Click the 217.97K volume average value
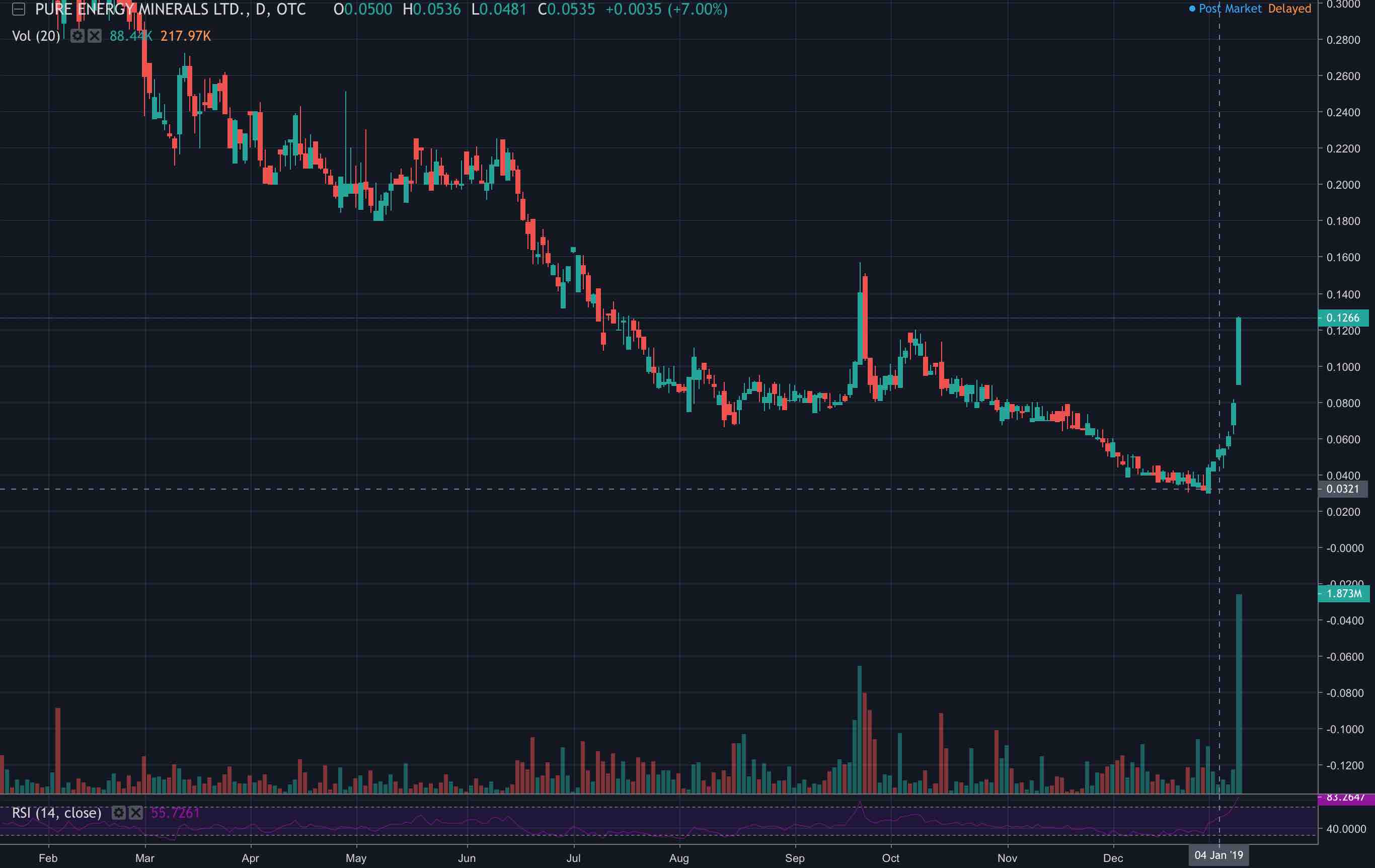 click(186, 36)
